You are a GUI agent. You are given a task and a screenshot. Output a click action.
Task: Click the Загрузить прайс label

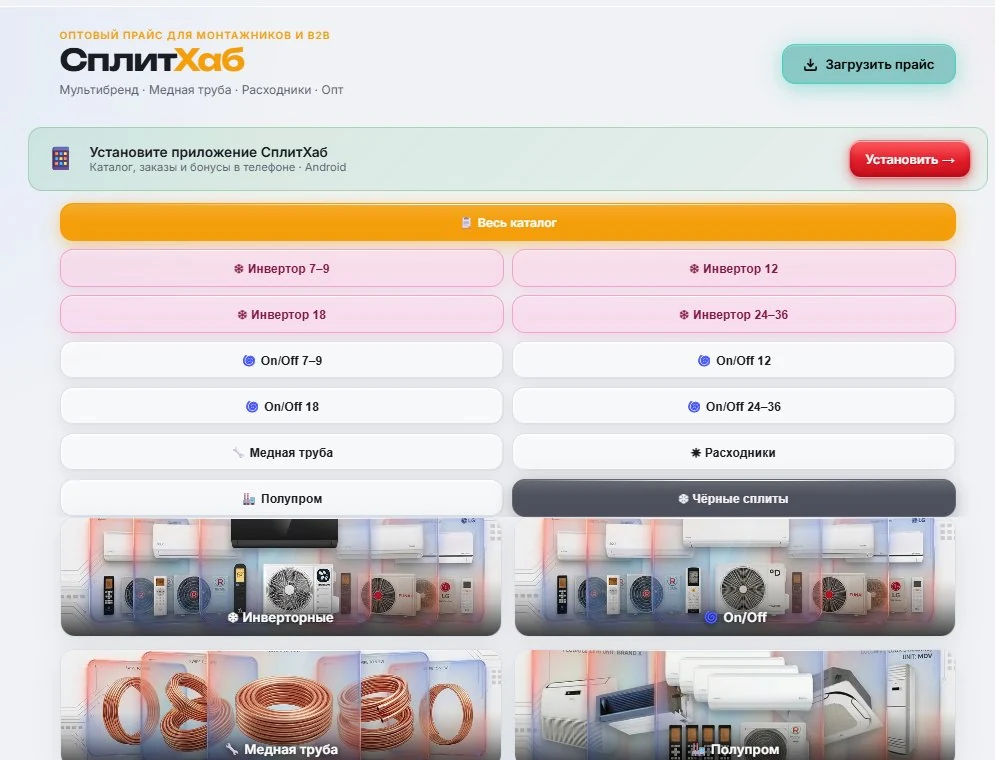[x=880, y=65]
